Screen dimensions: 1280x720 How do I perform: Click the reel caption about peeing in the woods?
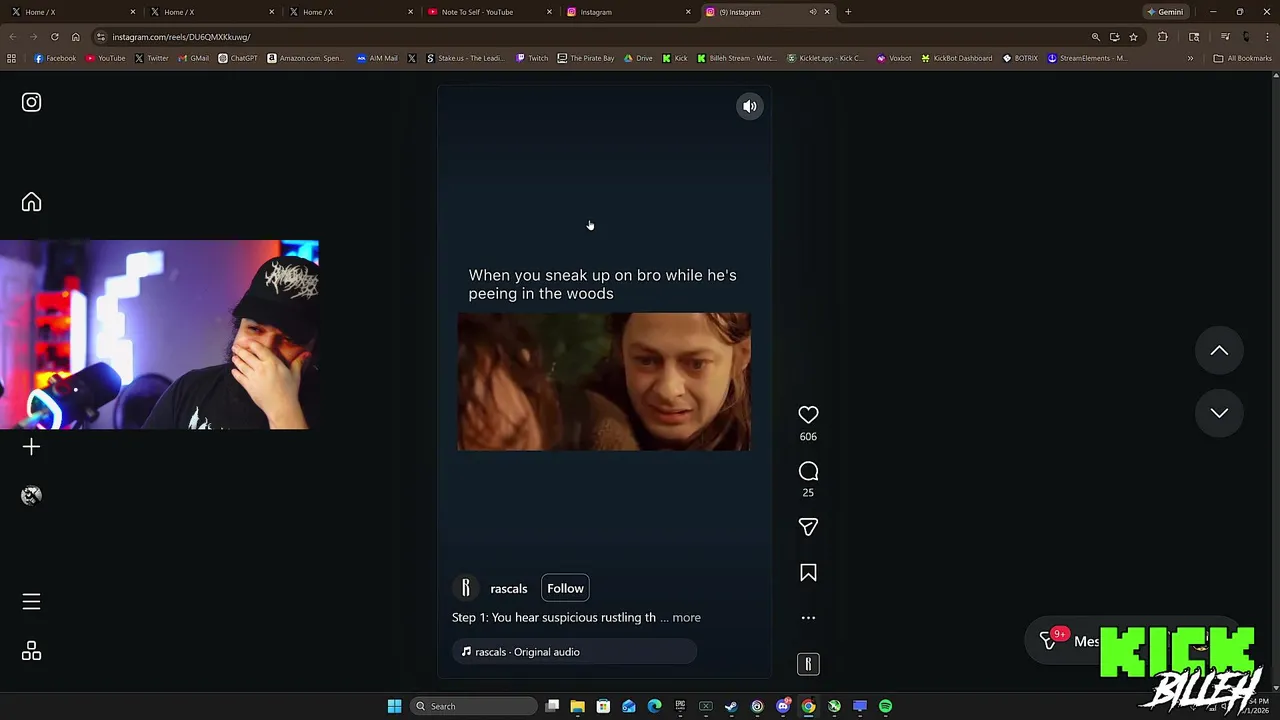602,284
